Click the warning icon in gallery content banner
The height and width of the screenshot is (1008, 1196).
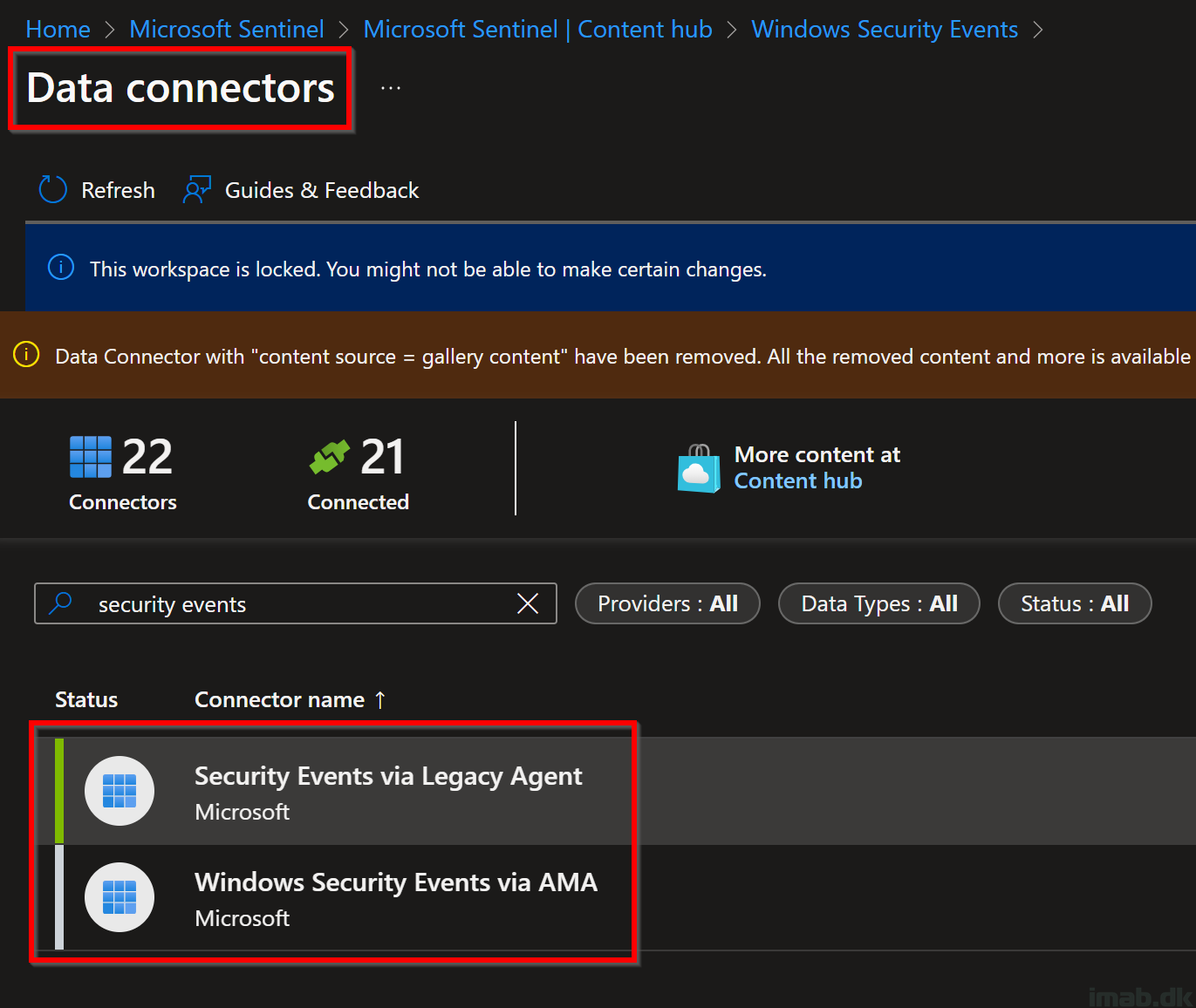[26, 355]
